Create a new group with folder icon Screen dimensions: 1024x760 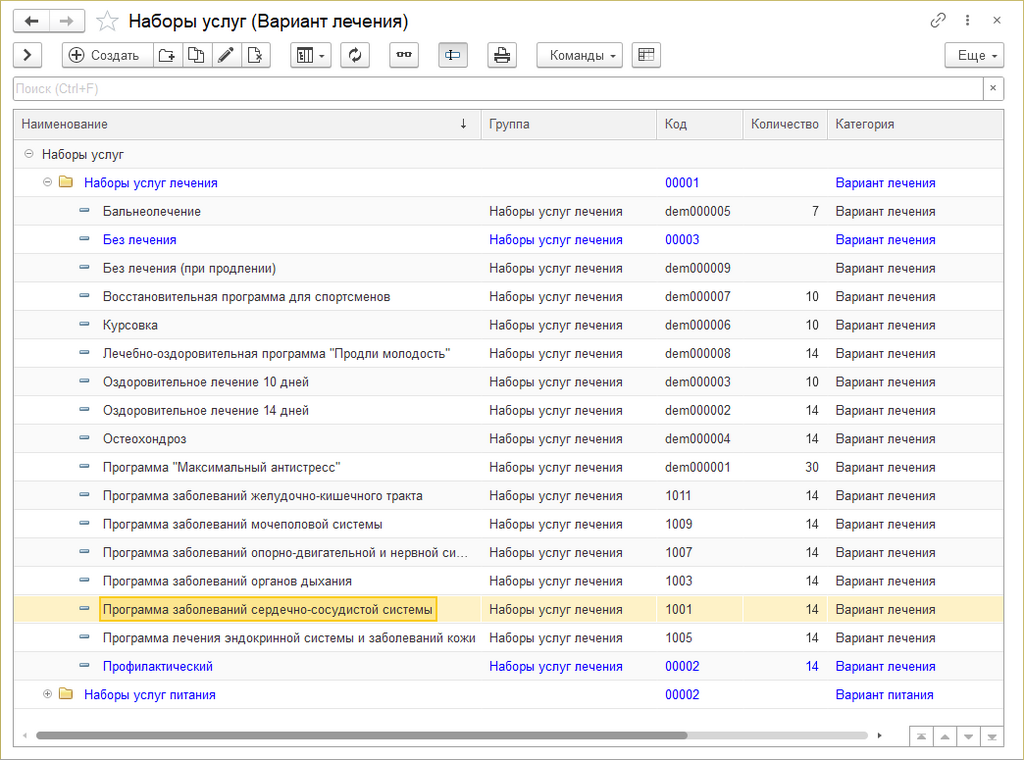point(167,55)
